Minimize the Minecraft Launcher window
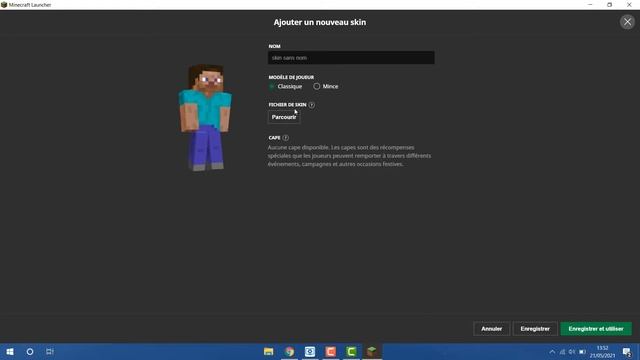The height and width of the screenshot is (360, 640). [590, 5]
